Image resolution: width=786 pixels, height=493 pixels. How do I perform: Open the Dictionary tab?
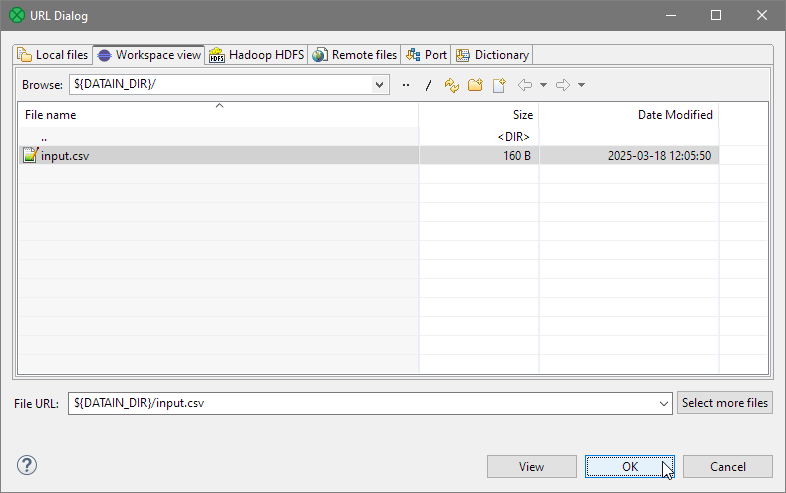[x=492, y=55]
